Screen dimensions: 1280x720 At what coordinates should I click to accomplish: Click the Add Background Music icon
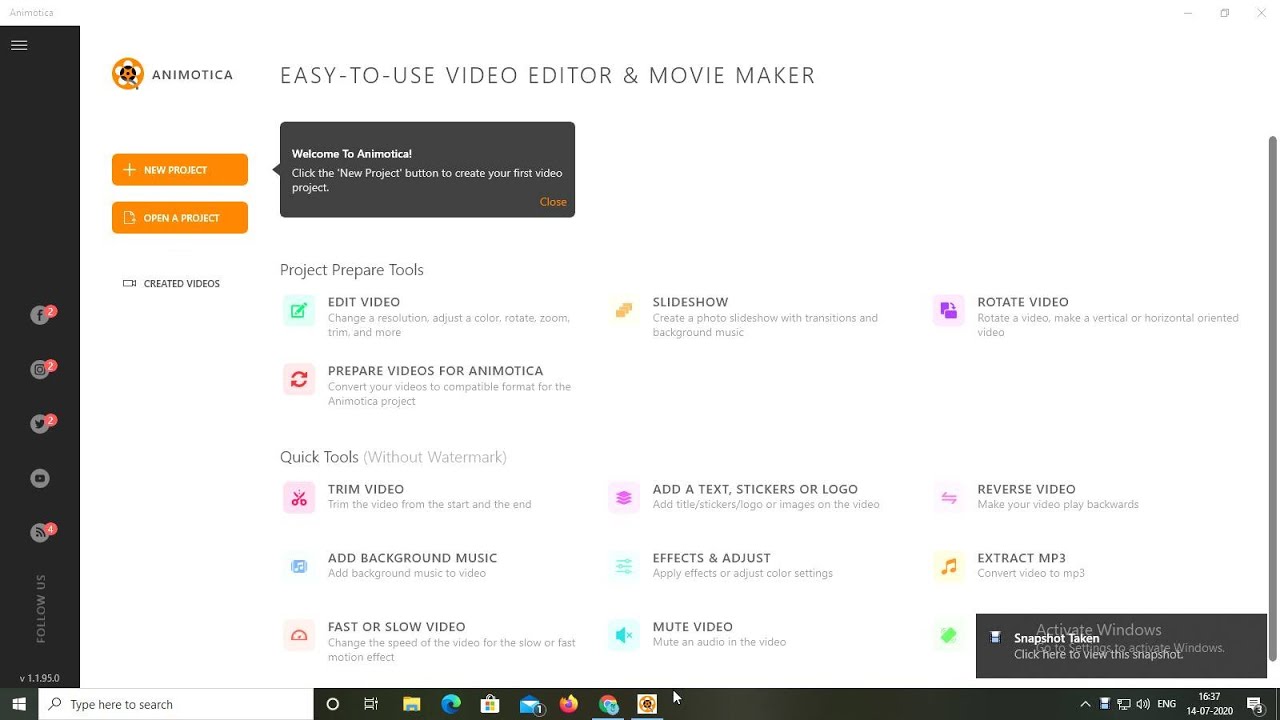coord(298,566)
